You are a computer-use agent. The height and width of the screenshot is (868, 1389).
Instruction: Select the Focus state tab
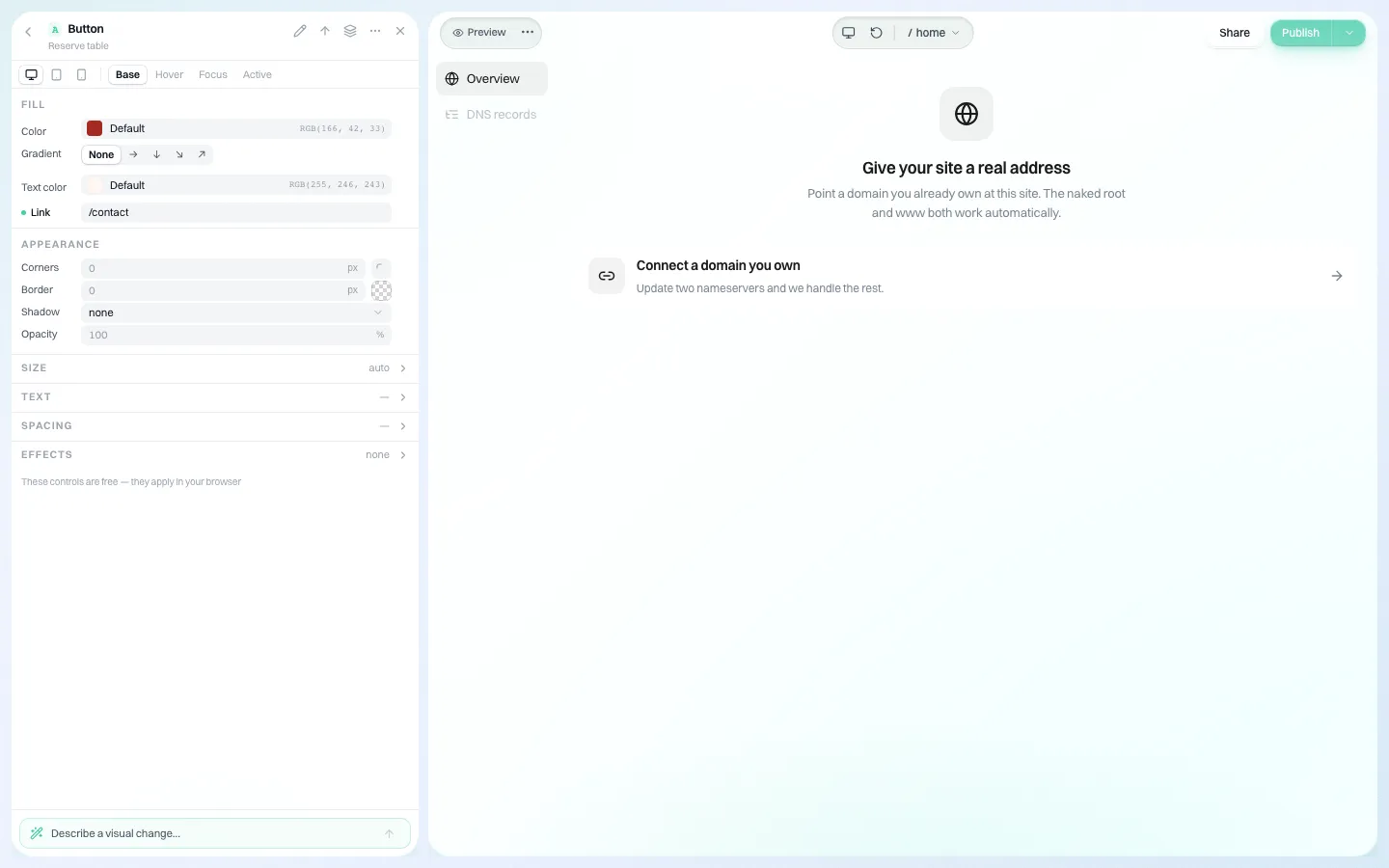coord(213,74)
